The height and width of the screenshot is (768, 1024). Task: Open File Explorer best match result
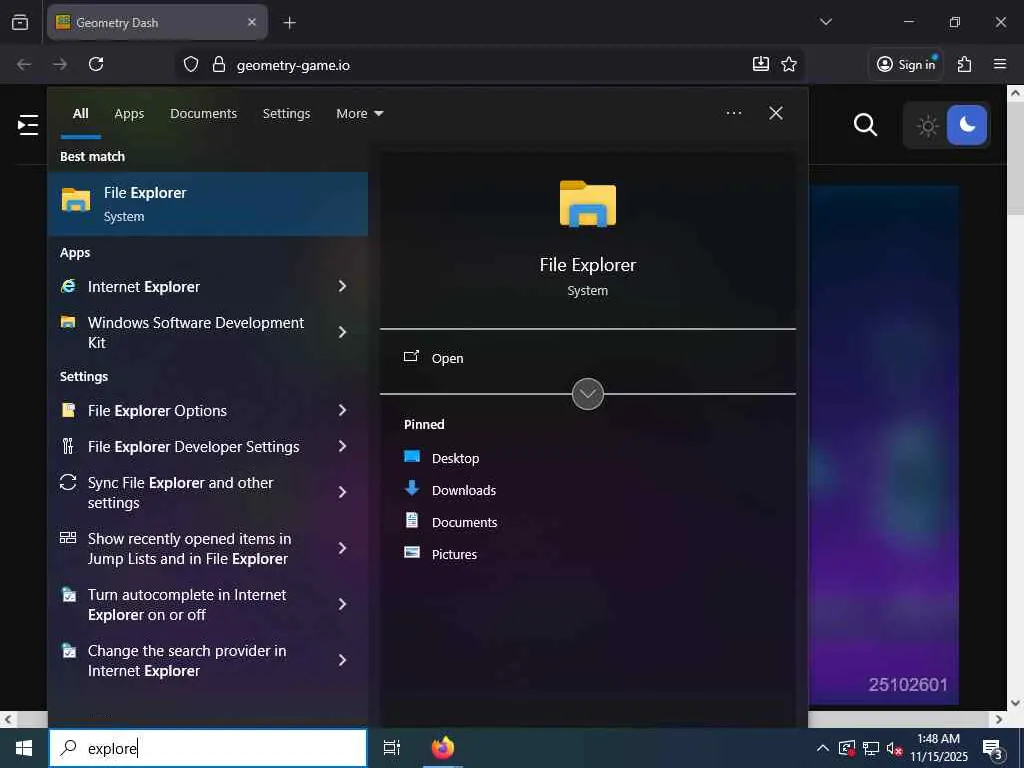208,204
